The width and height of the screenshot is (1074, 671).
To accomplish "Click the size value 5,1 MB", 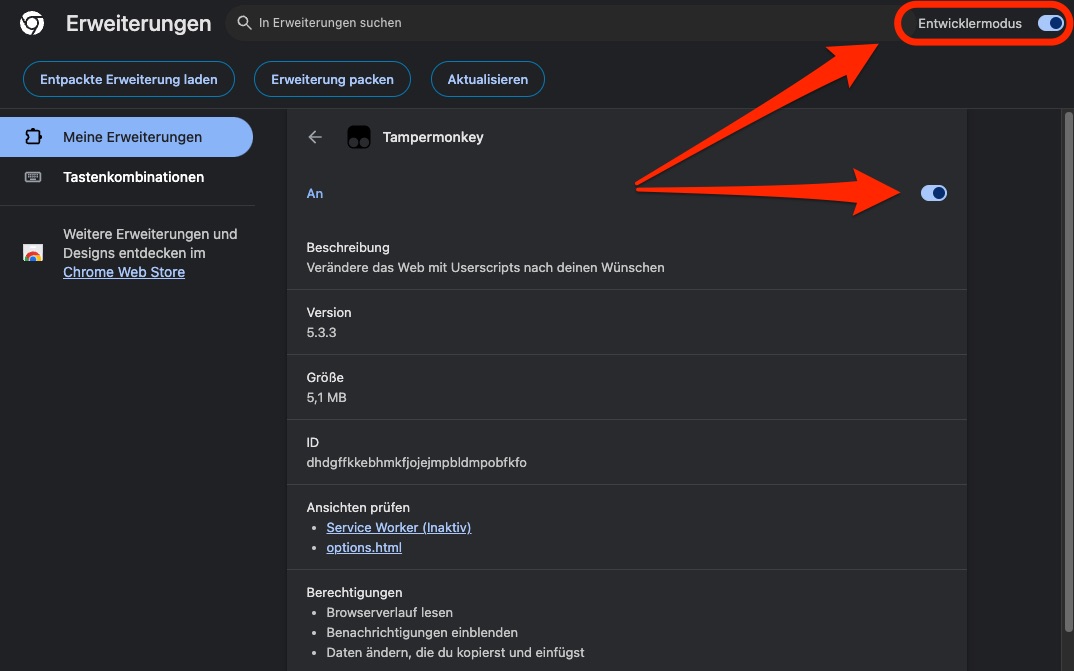I will point(326,398).
